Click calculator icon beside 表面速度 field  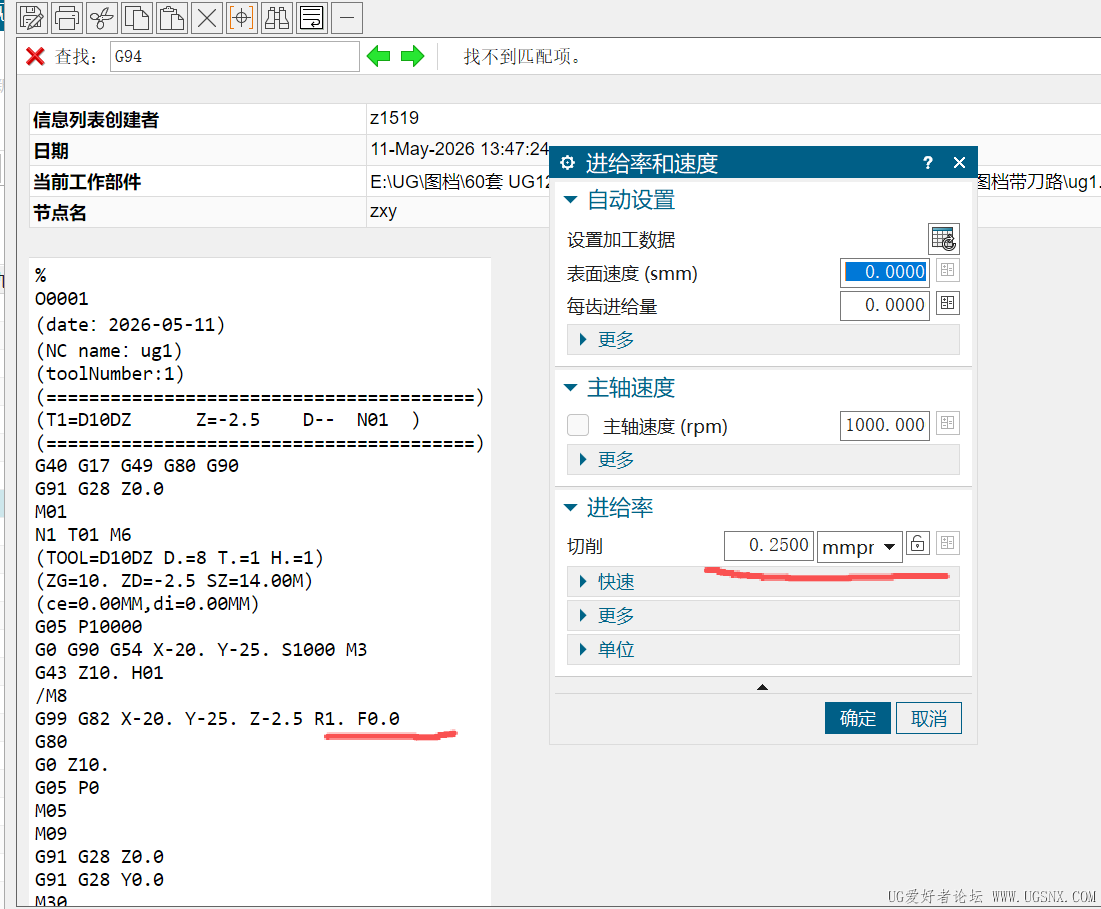click(x=947, y=270)
